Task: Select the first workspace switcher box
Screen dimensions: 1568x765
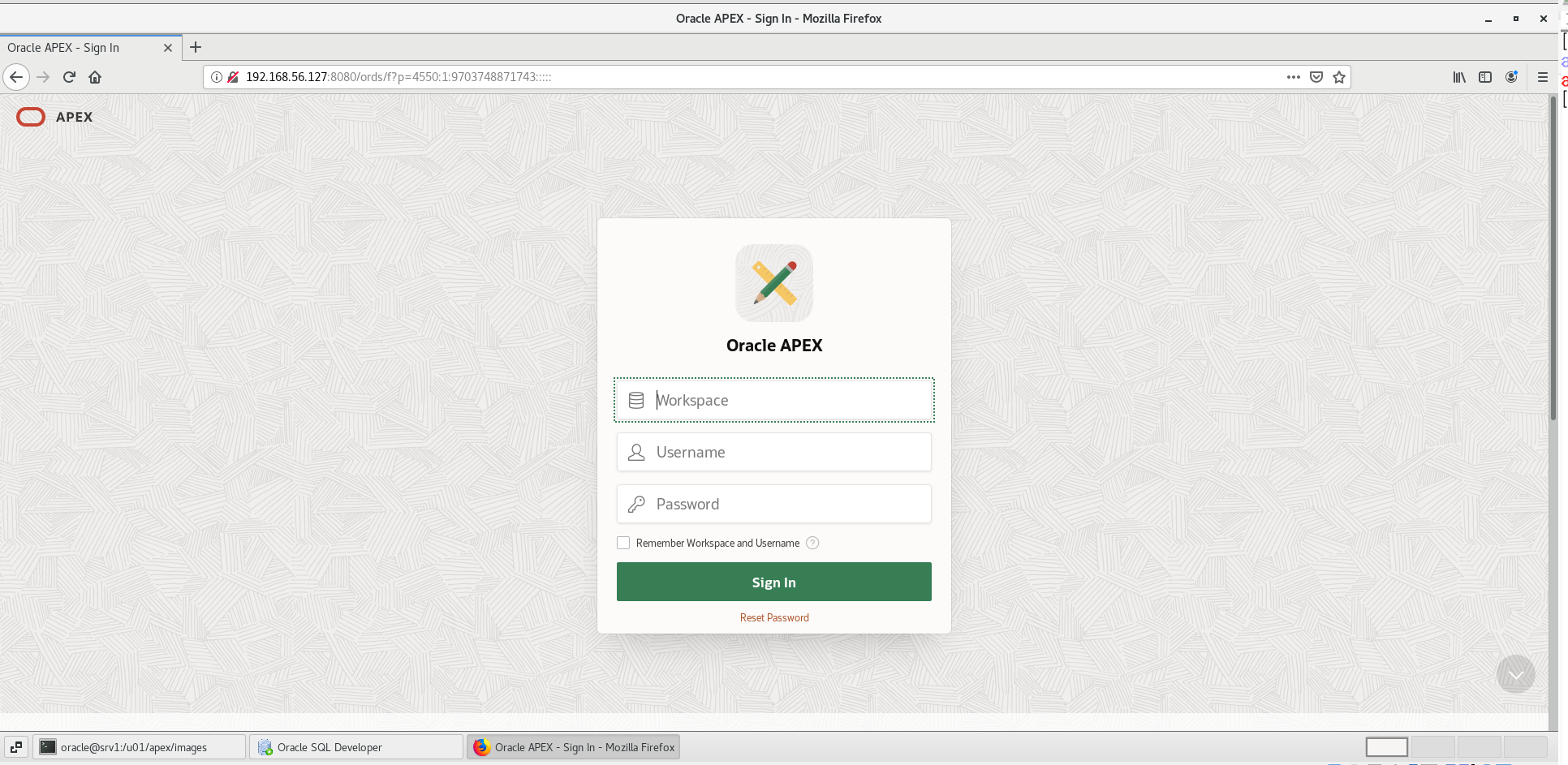Action: pyautogui.click(x=1386, y=747)
